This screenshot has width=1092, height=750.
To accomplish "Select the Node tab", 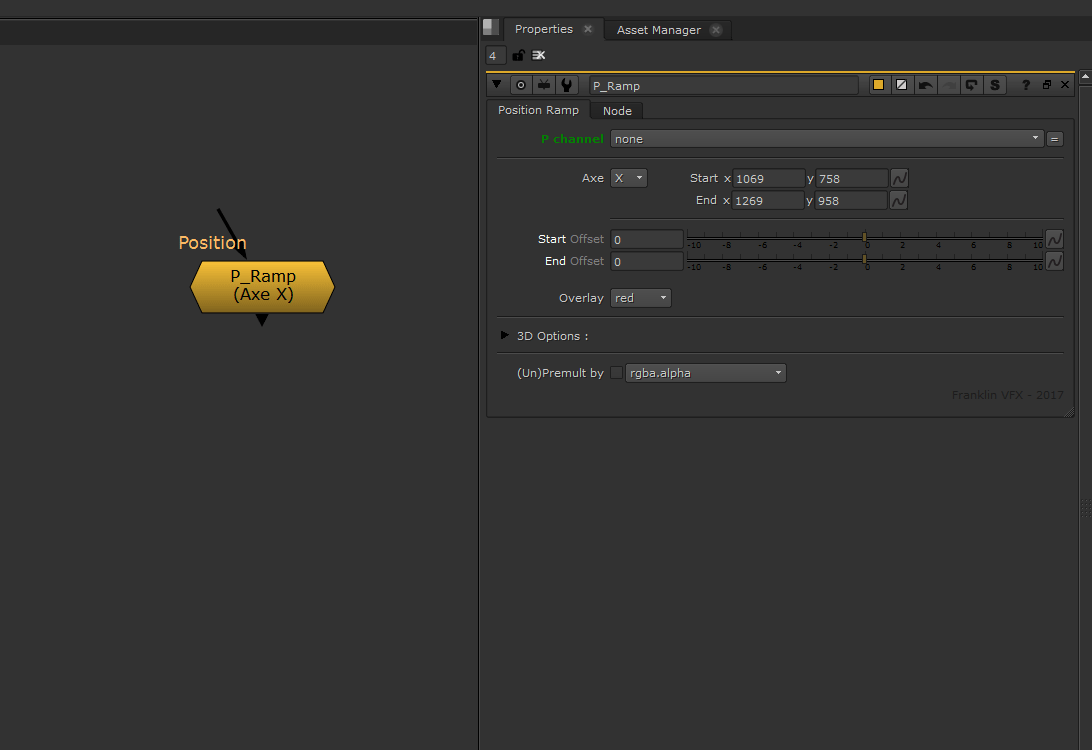I will [617, 111].
